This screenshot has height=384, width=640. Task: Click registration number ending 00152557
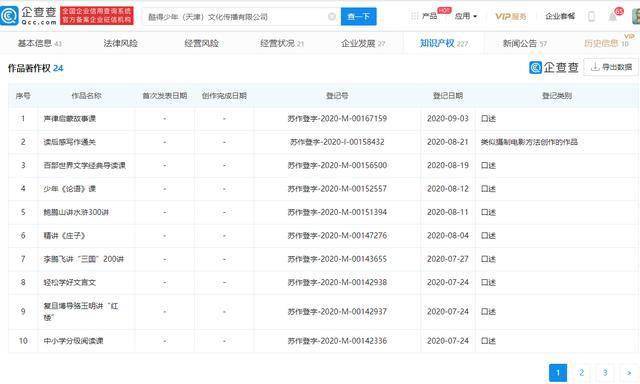point(337,189)
